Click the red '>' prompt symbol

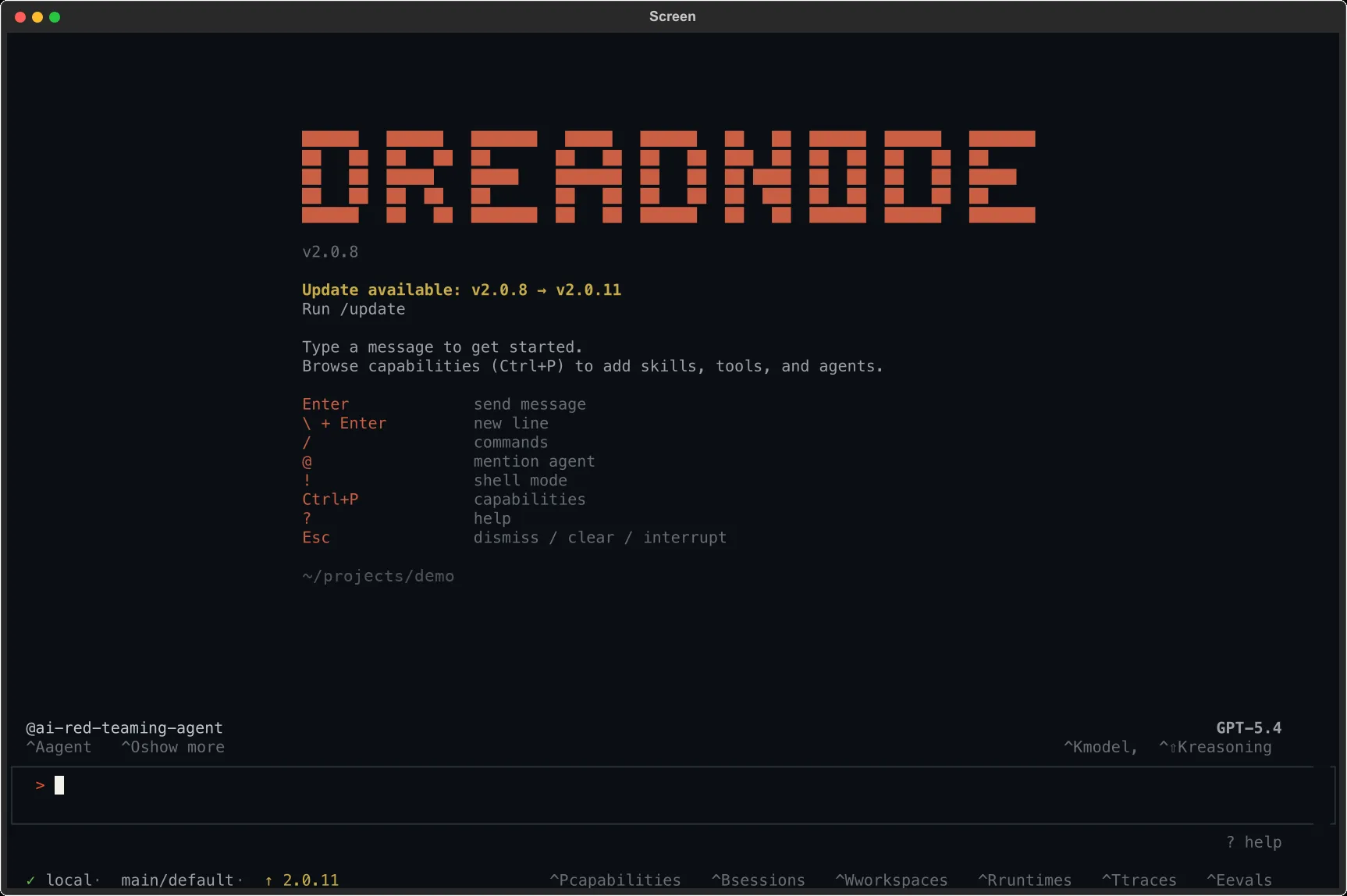40,785
